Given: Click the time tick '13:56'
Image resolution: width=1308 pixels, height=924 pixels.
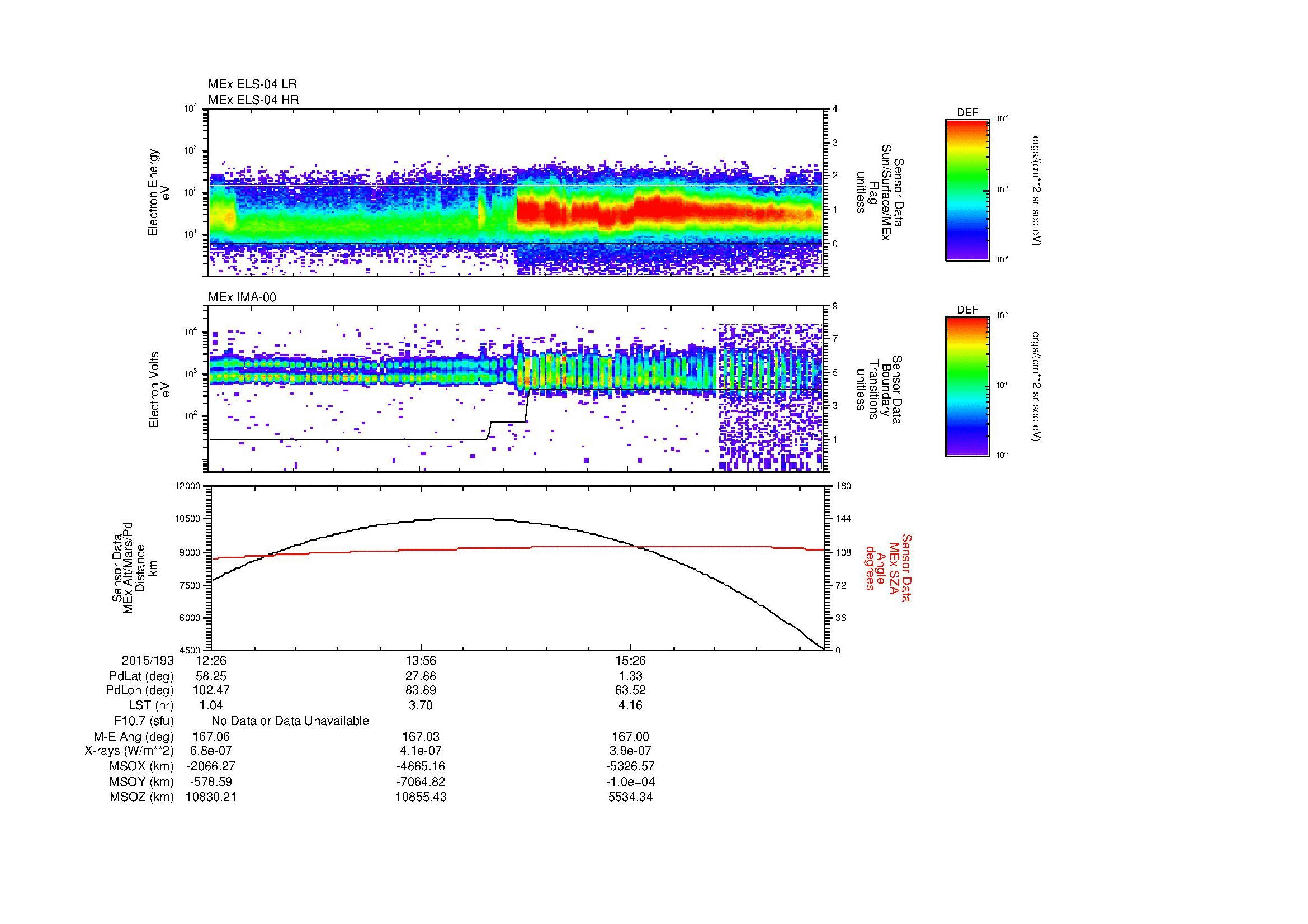Looking at the screenshot, I should pyautogui.click(x=421, y=660).
